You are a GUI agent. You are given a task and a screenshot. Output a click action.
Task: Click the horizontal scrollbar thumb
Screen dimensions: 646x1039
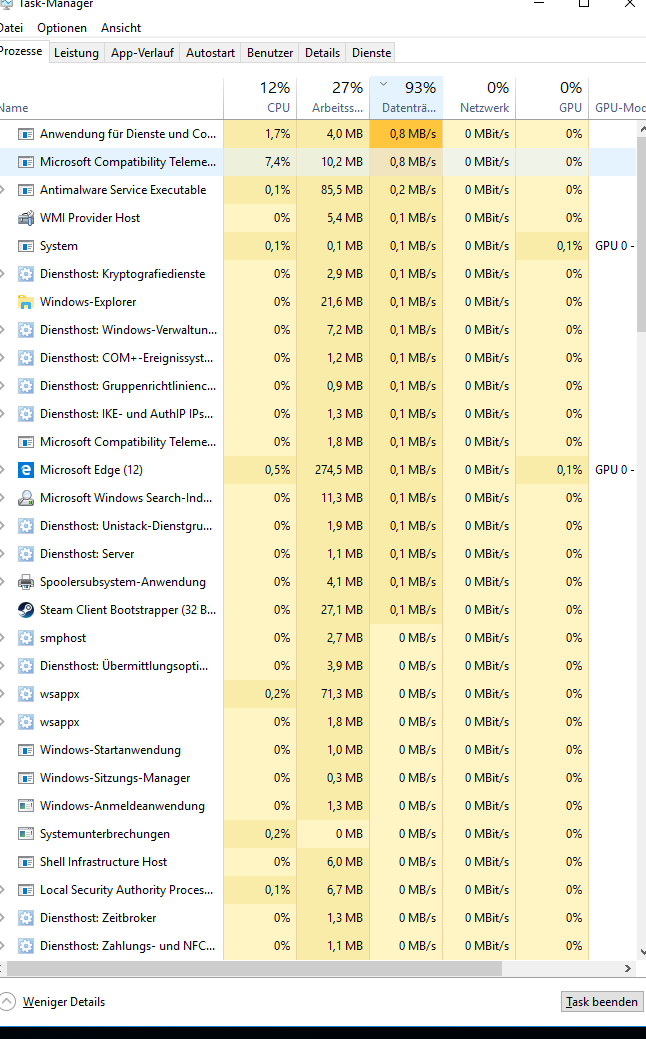(254, 968)
